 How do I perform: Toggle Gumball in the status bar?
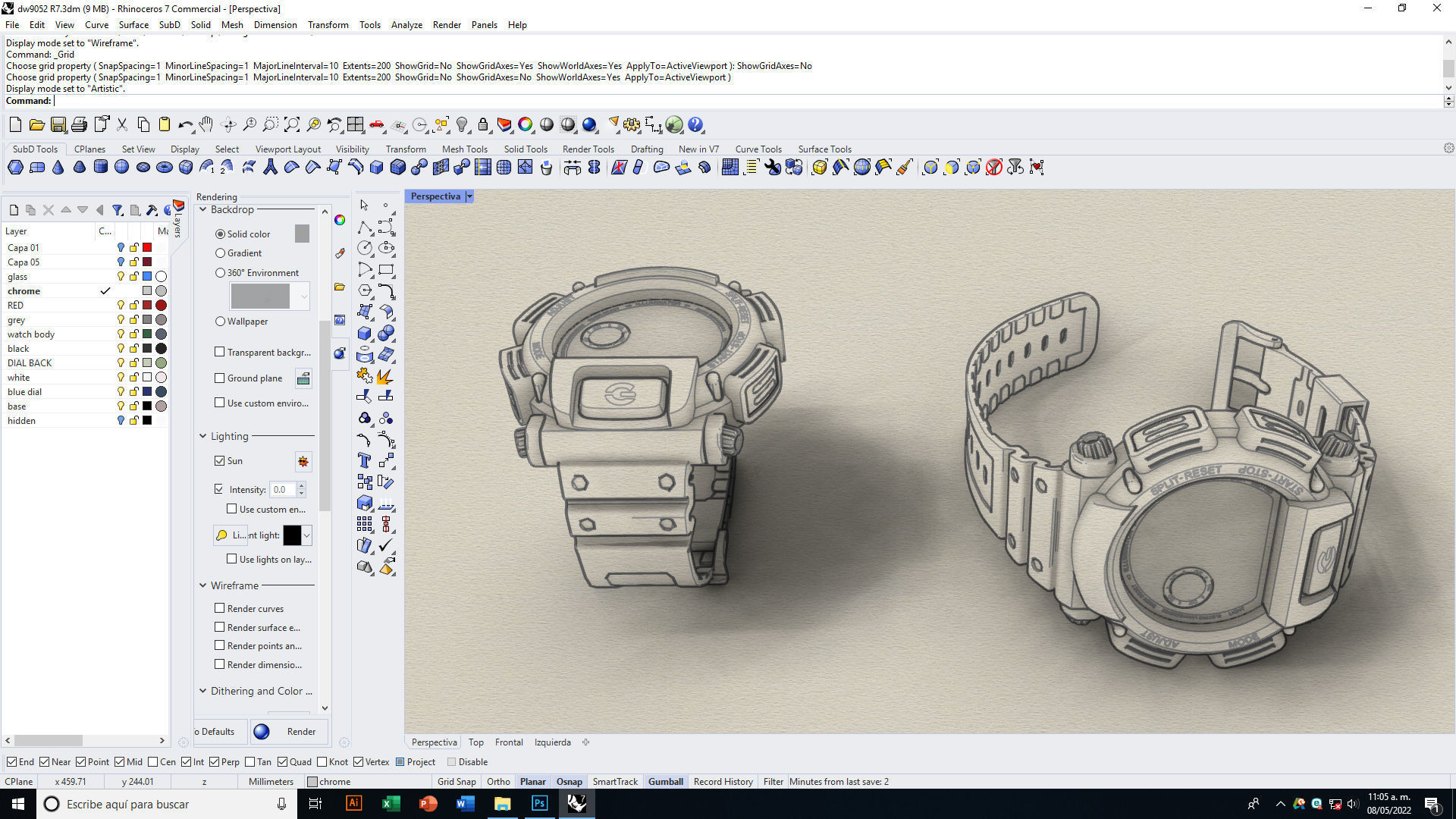click(x=666, y=782)
